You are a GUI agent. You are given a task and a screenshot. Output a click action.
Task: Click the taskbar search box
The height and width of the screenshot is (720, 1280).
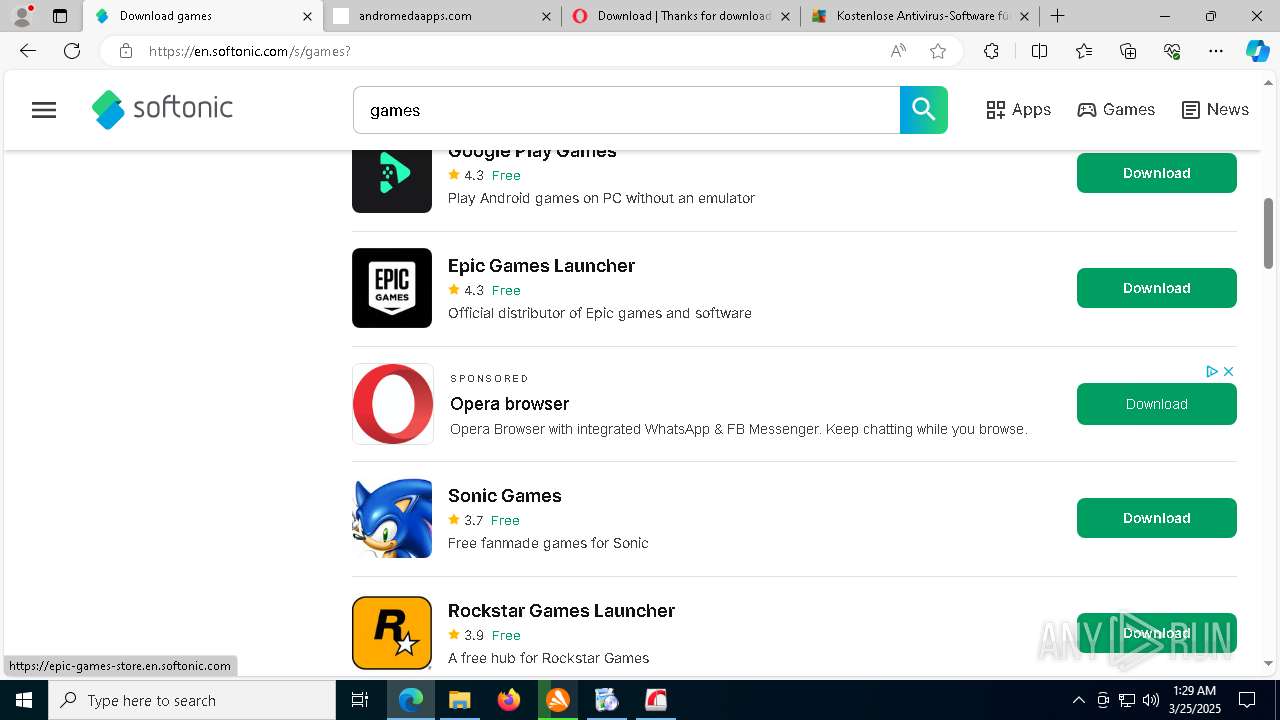pyautogui.click(x=192, y=700)
